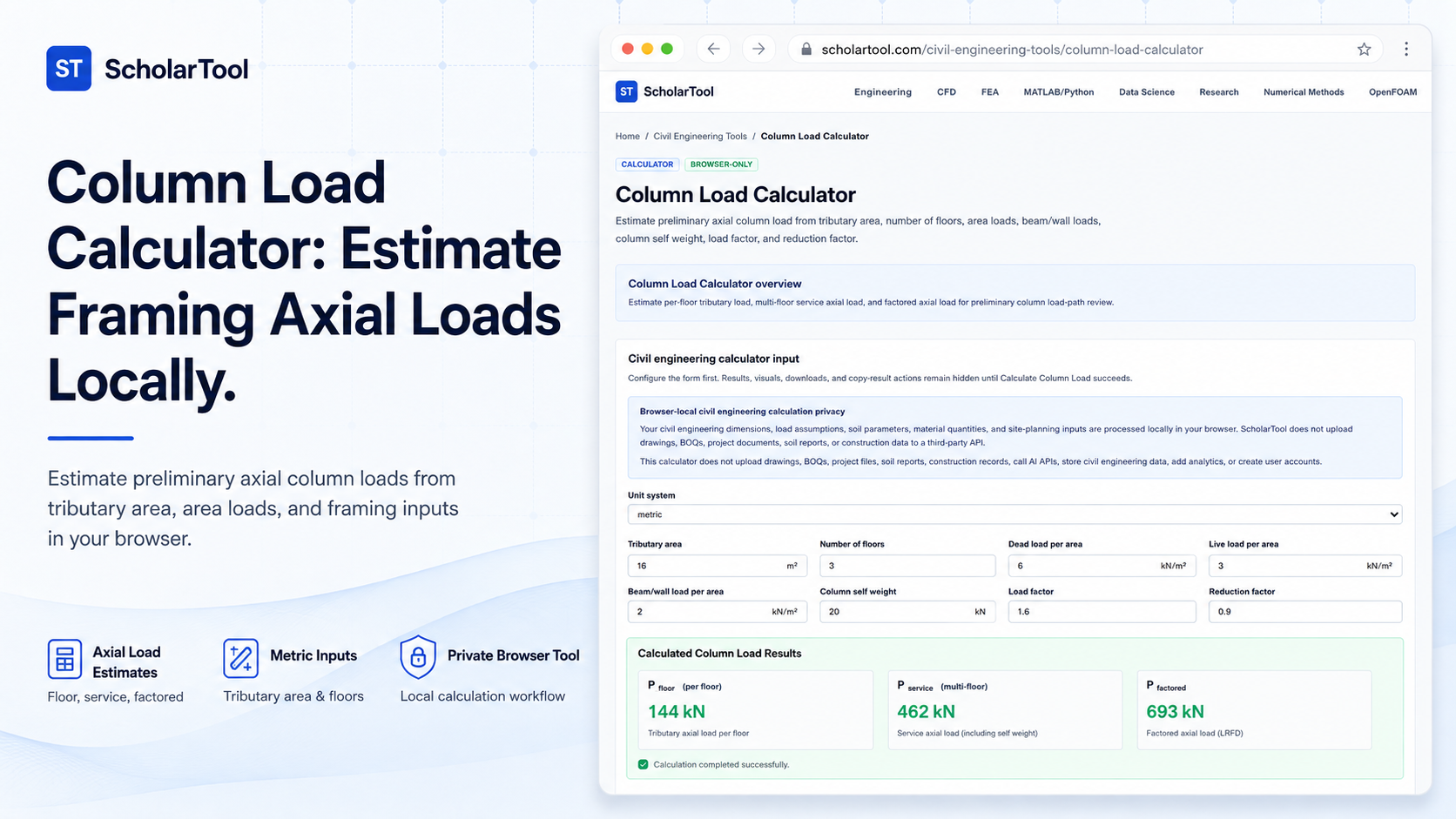Edit the Number of floors field
The height and width of the screenshot is (819, 1456).
(x=907, y=566)
